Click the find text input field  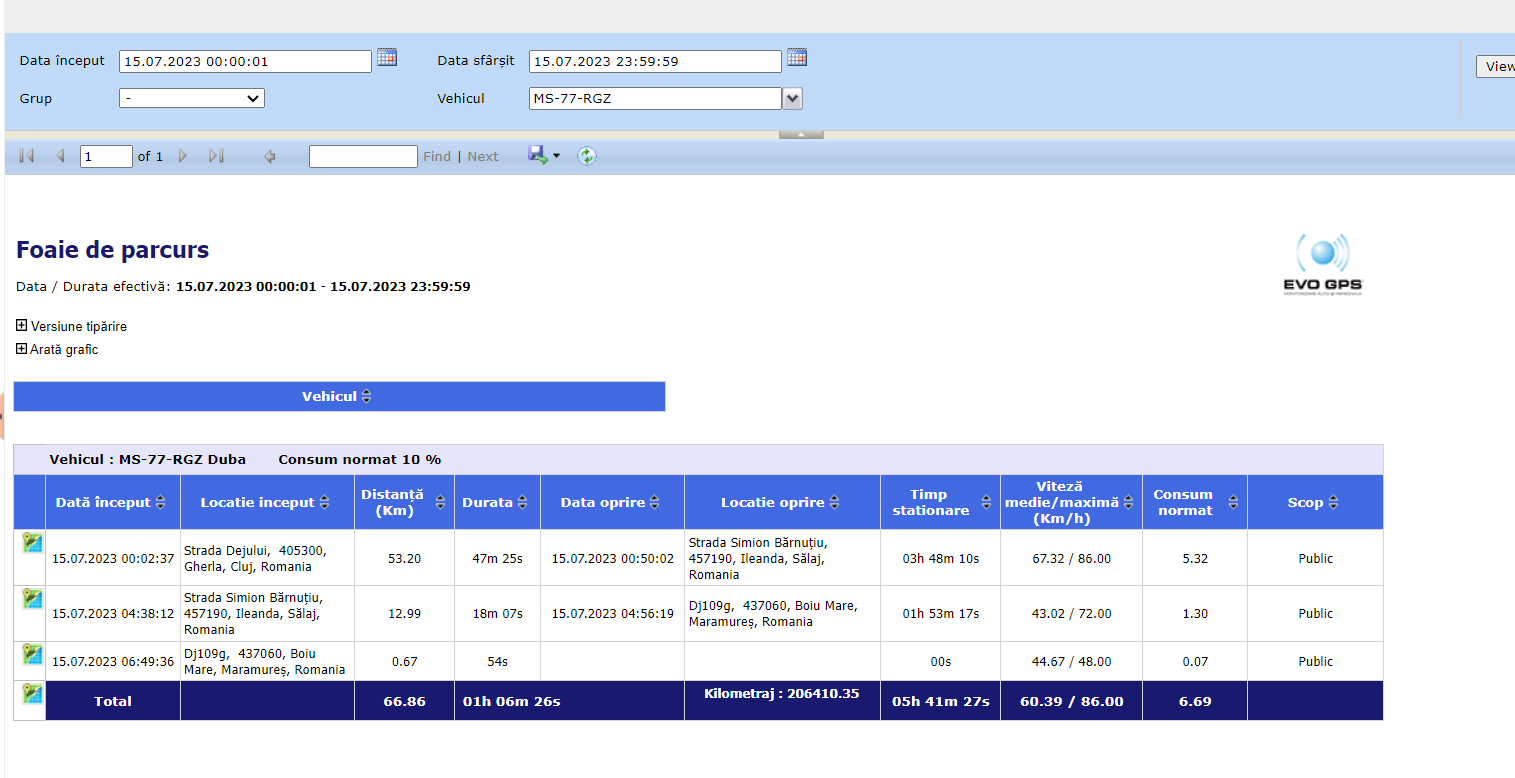click(363, 156)
